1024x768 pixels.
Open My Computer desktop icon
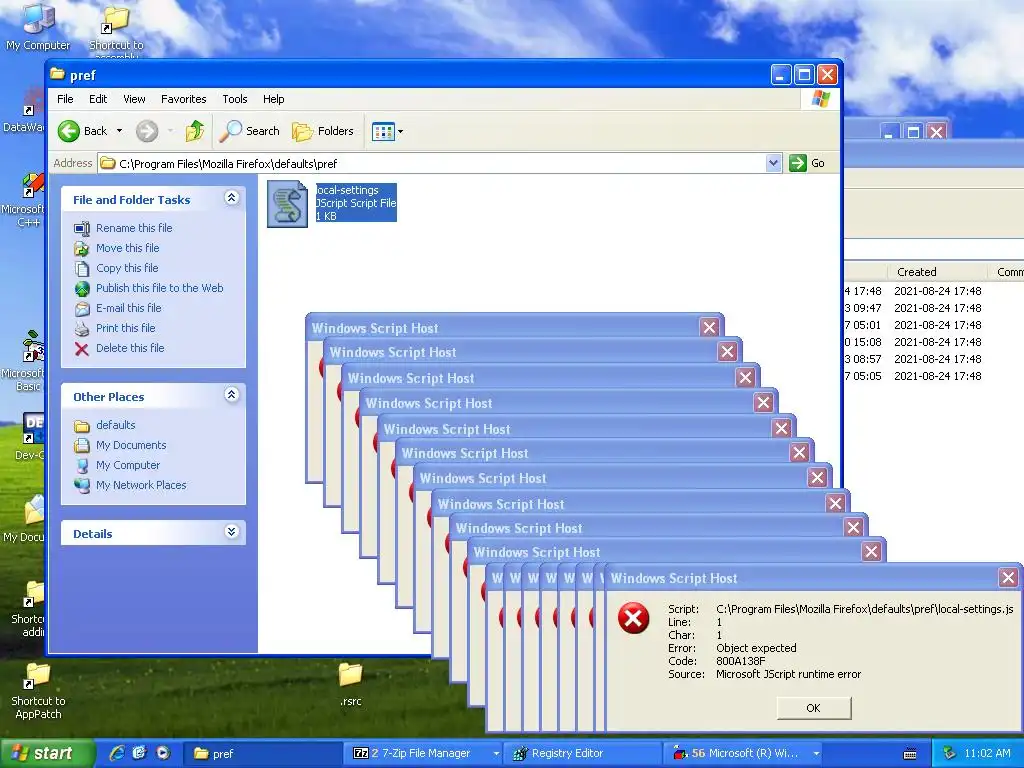point(38,26)
